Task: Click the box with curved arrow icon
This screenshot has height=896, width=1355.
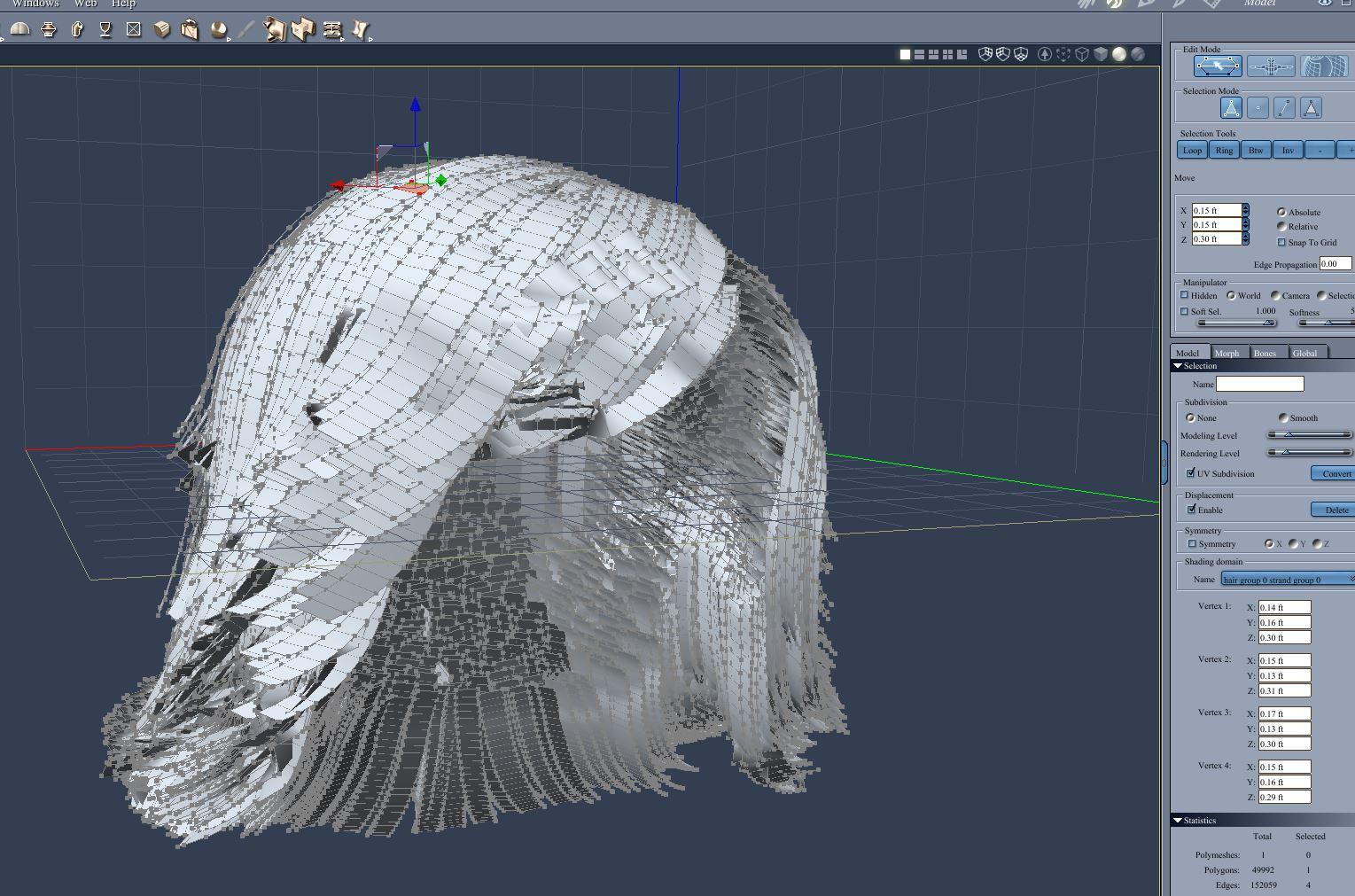Action: pyautogui.click(x=190, y=29)
